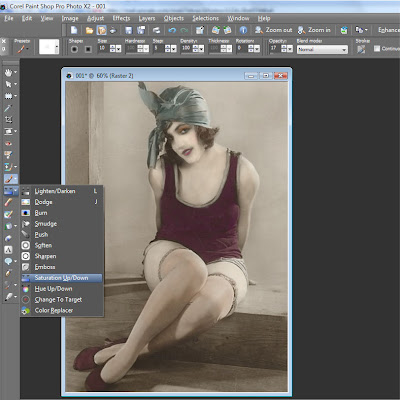Click the Redo arrow icon

pos(184,30)
